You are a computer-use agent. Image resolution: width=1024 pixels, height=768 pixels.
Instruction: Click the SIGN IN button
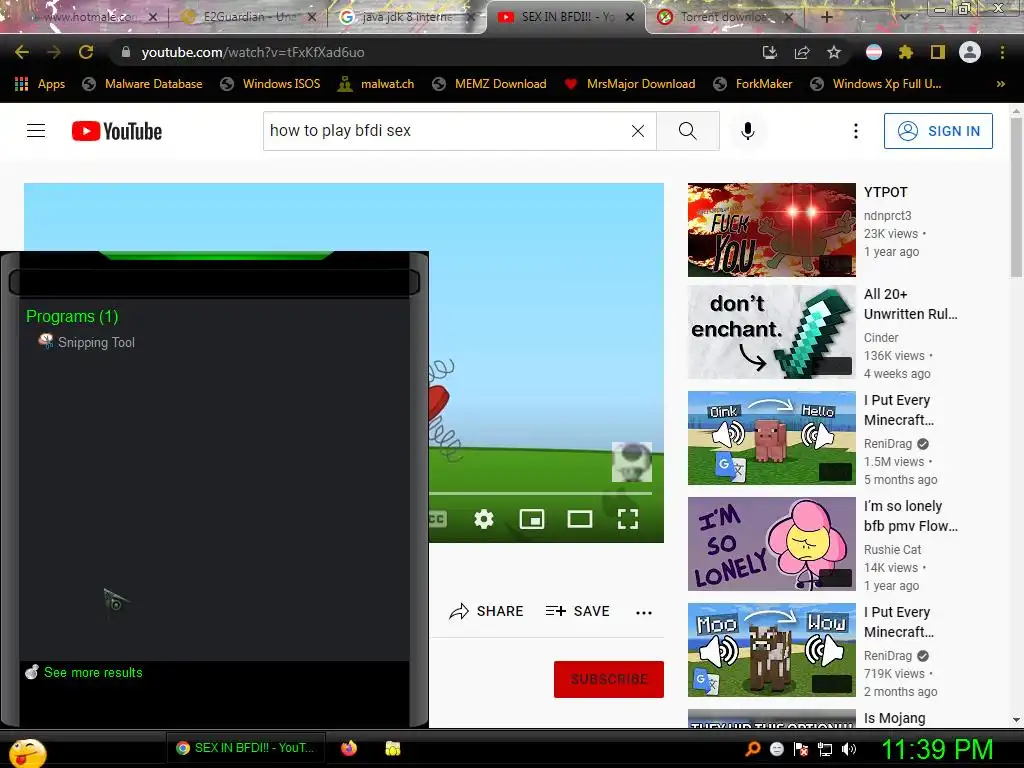tap(938, 131)
